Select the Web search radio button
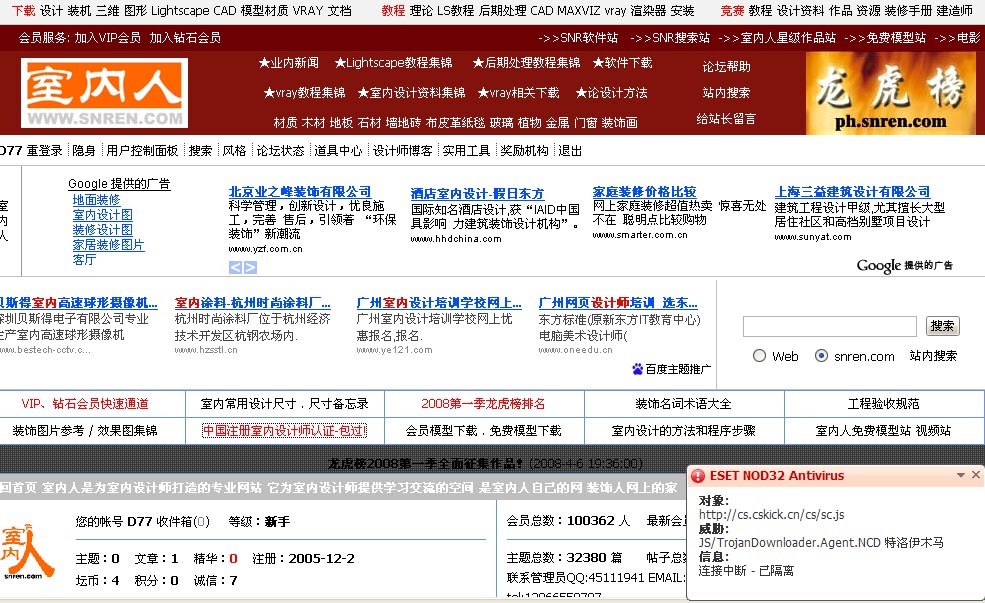 pos(759,356)
